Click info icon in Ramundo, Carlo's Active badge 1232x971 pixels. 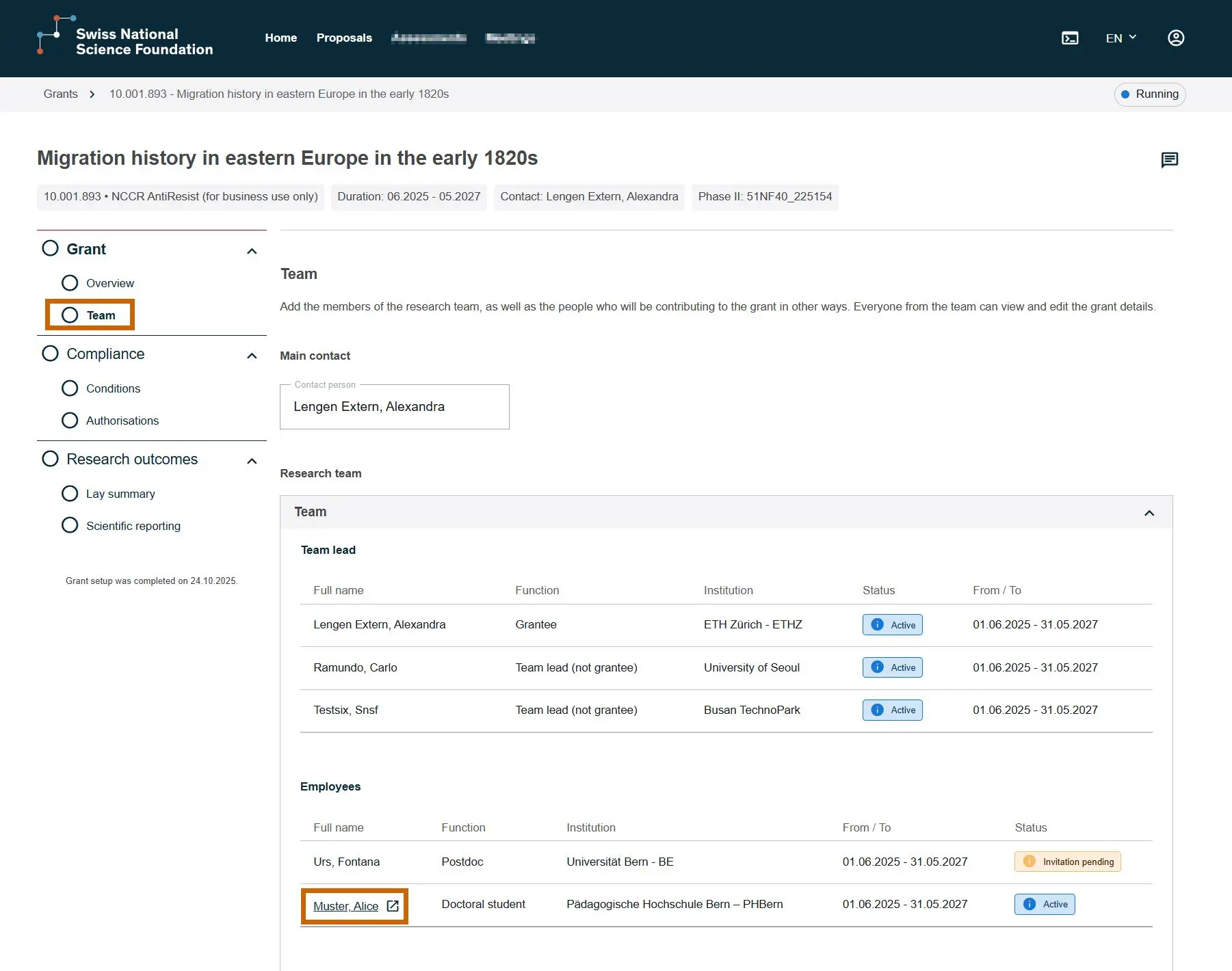pyautogui.click(x=878, y=667)
